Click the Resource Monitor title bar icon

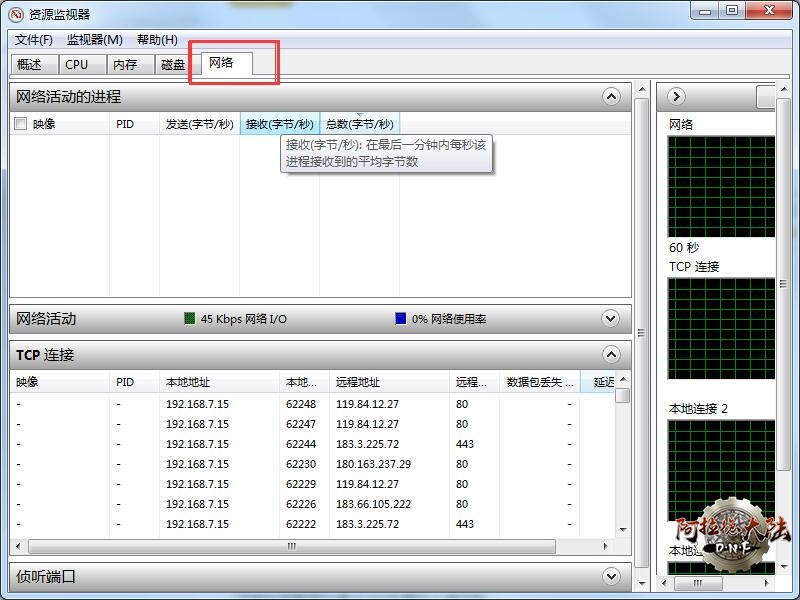click(x=16, y=14)
